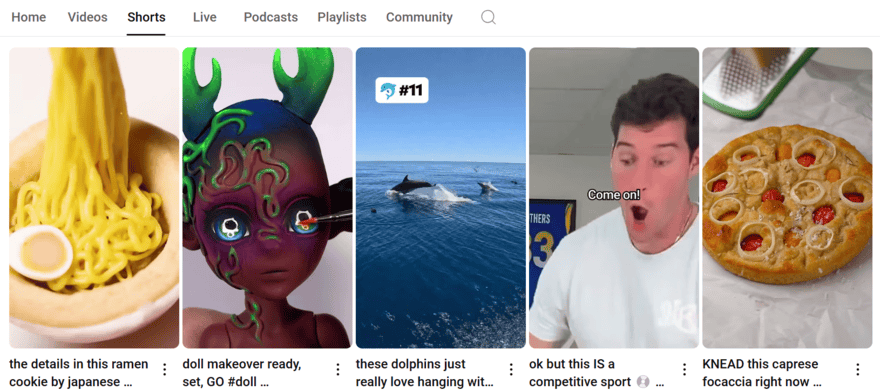Image resolution: width=880 pixels, height=391 pixels.
Task: Open the Home tab
Action: point(29,17)
